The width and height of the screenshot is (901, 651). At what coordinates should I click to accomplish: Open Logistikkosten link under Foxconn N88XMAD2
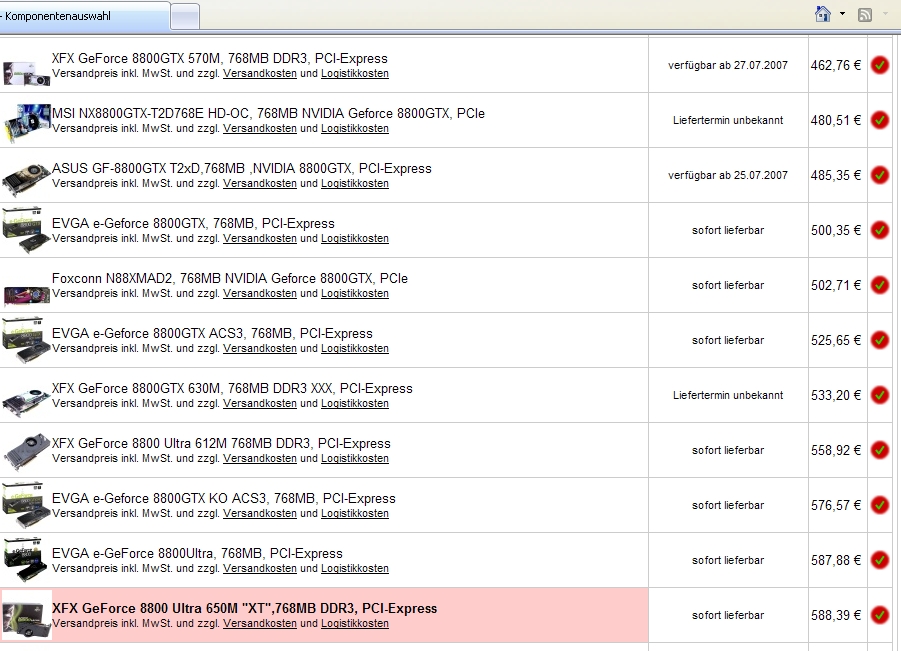(x=355, y=294)
